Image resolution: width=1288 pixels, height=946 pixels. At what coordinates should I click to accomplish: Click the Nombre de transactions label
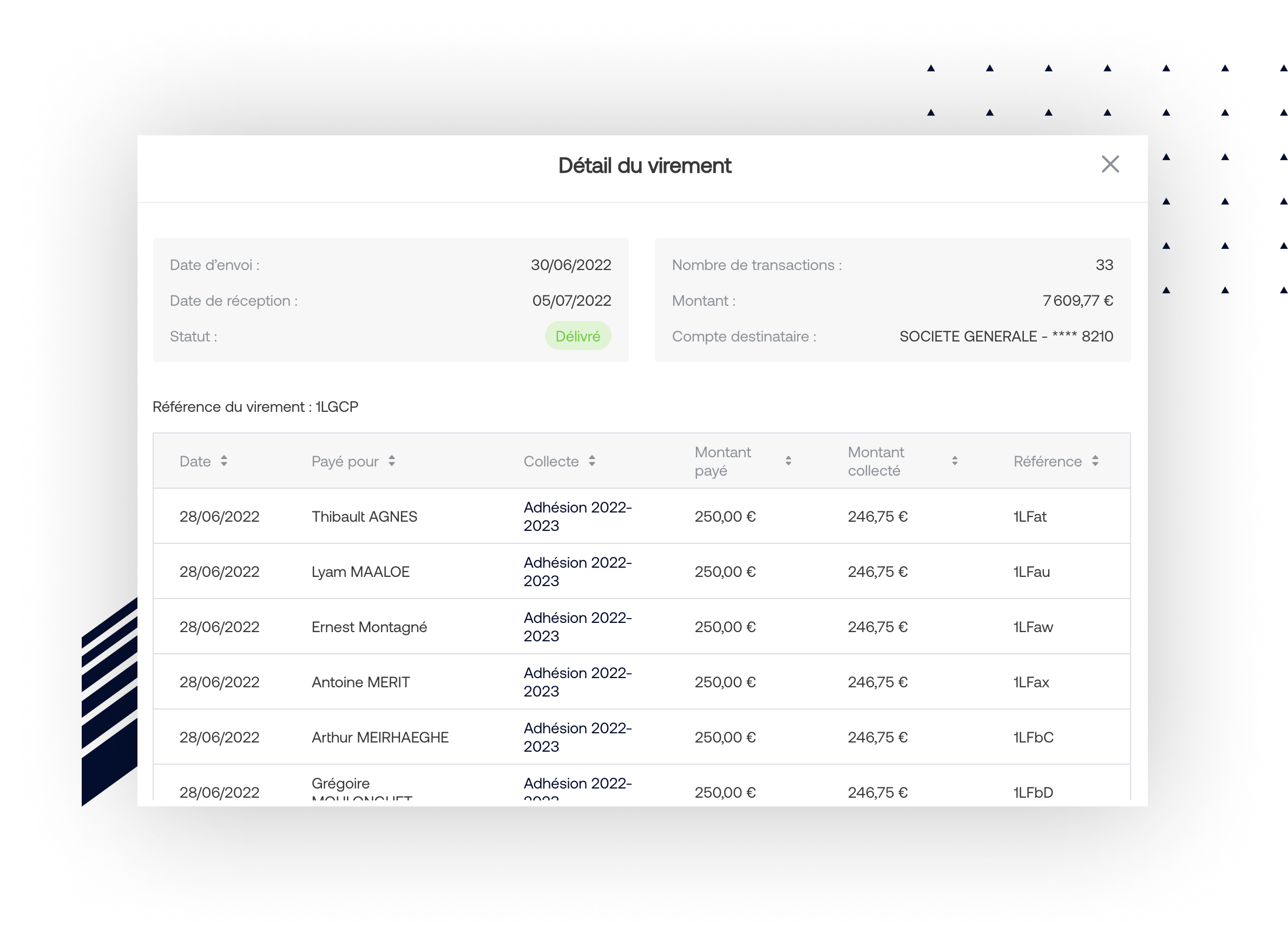click(756, 265)
